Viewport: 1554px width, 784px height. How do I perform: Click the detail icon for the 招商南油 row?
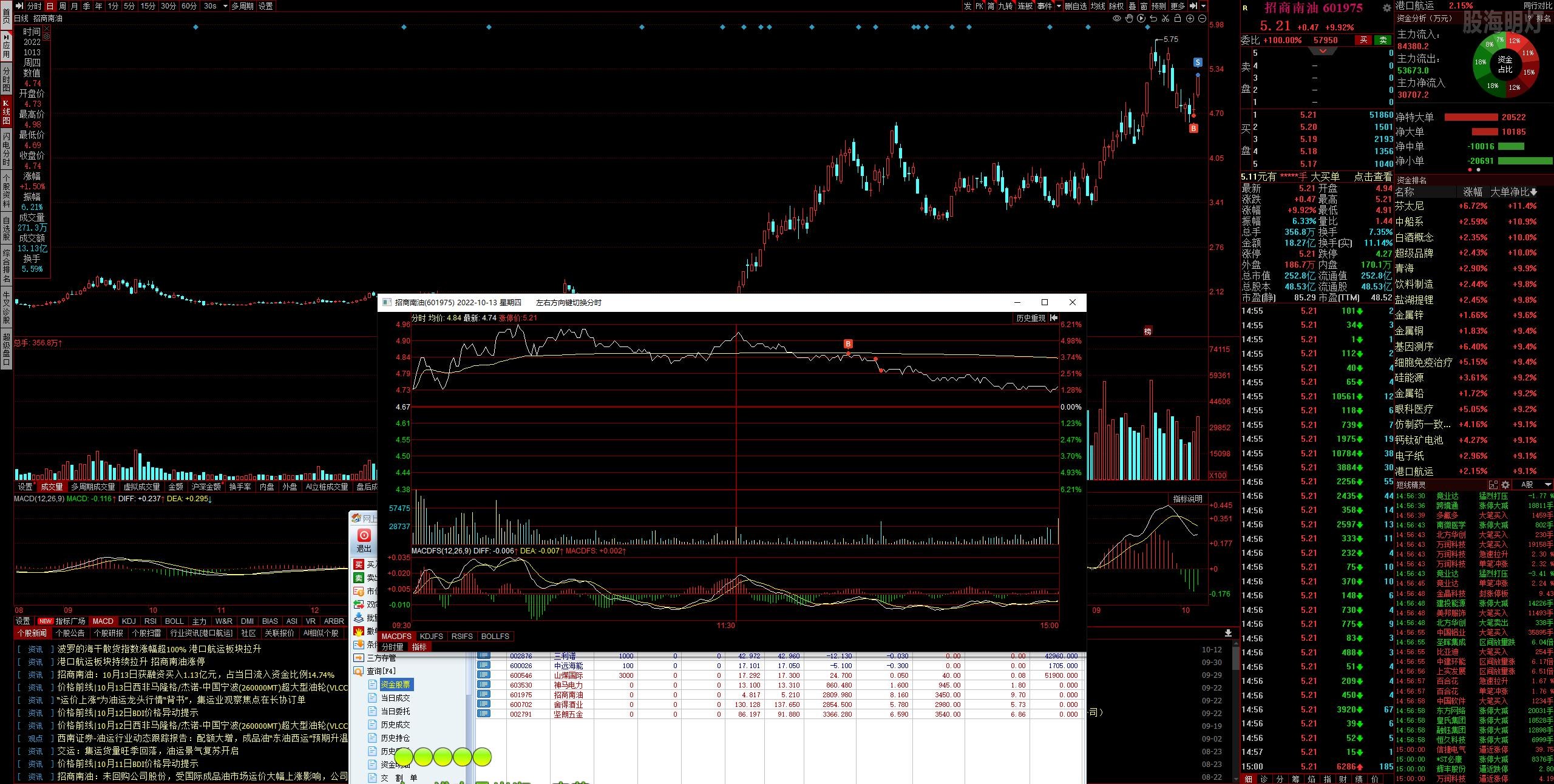click(x=484, y=695)
